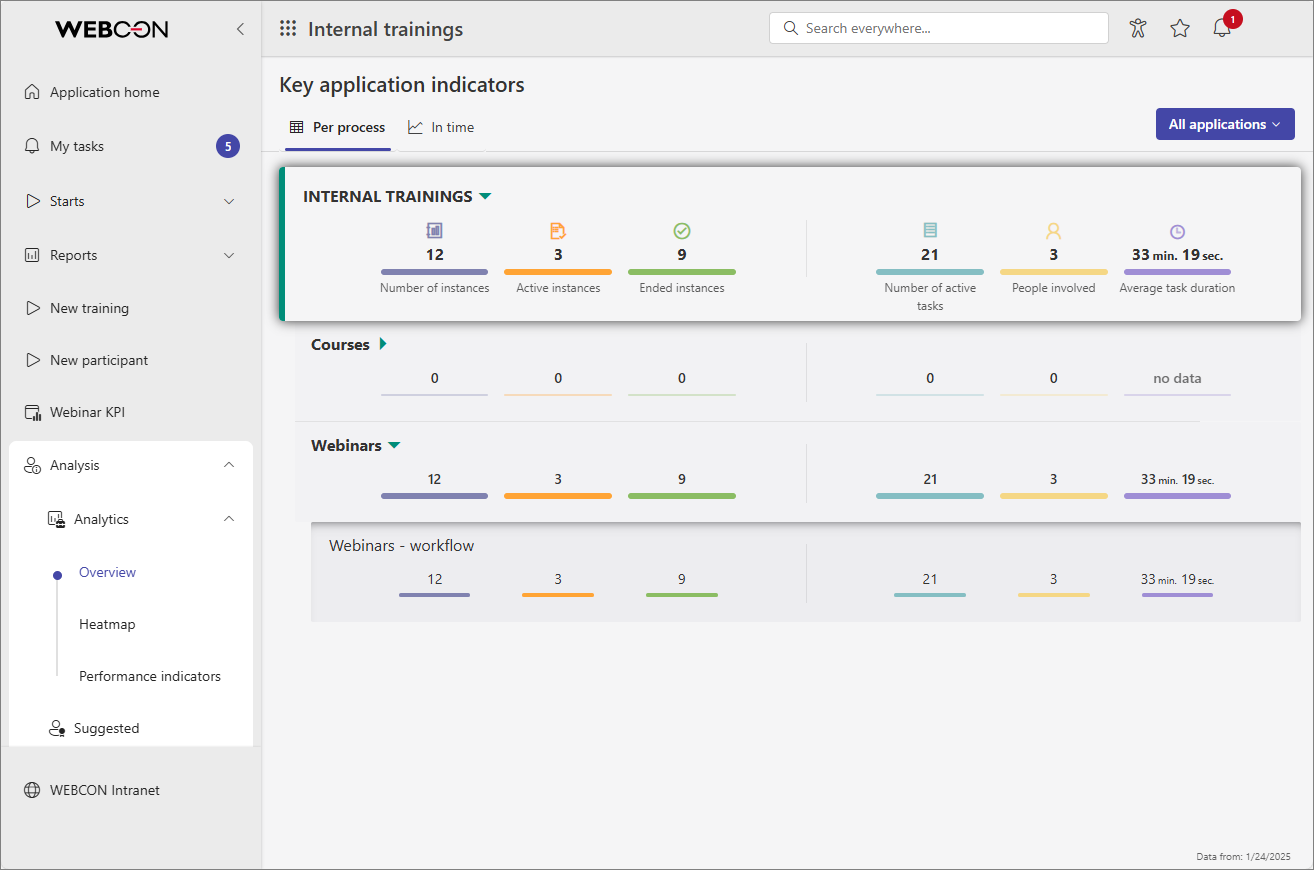Click the Webinars - workflow row title
The width and height of the screenshot is (1314, 870).
point(402,546)
